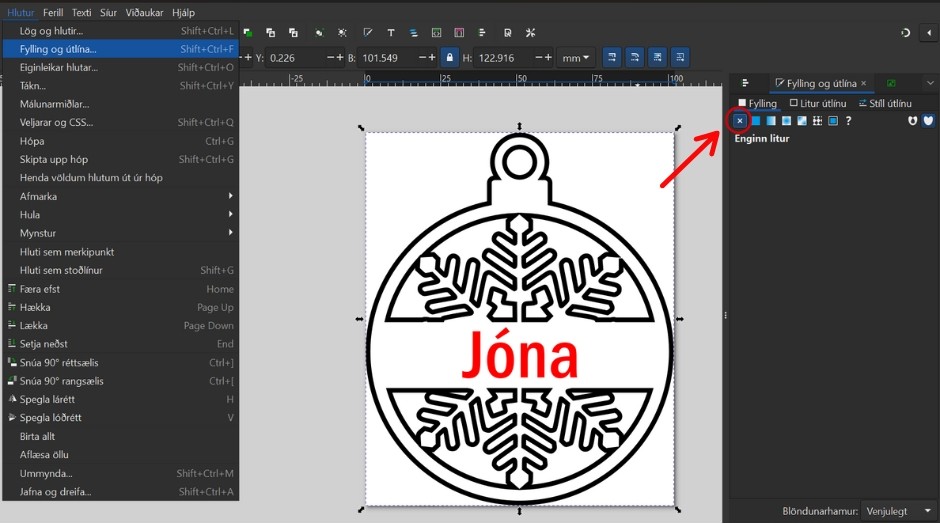Viewport: 940px width, 524px height.
Task: Click the H height input field
Action: (508, 58)
